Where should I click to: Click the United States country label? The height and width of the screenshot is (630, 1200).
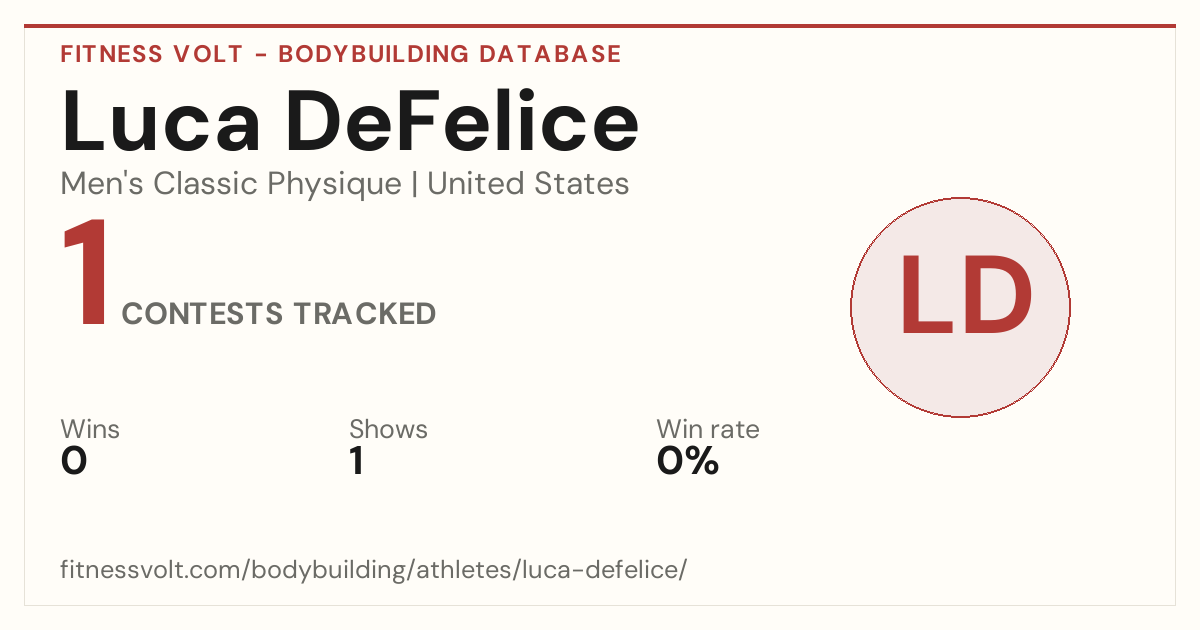(x=528, y=184)
